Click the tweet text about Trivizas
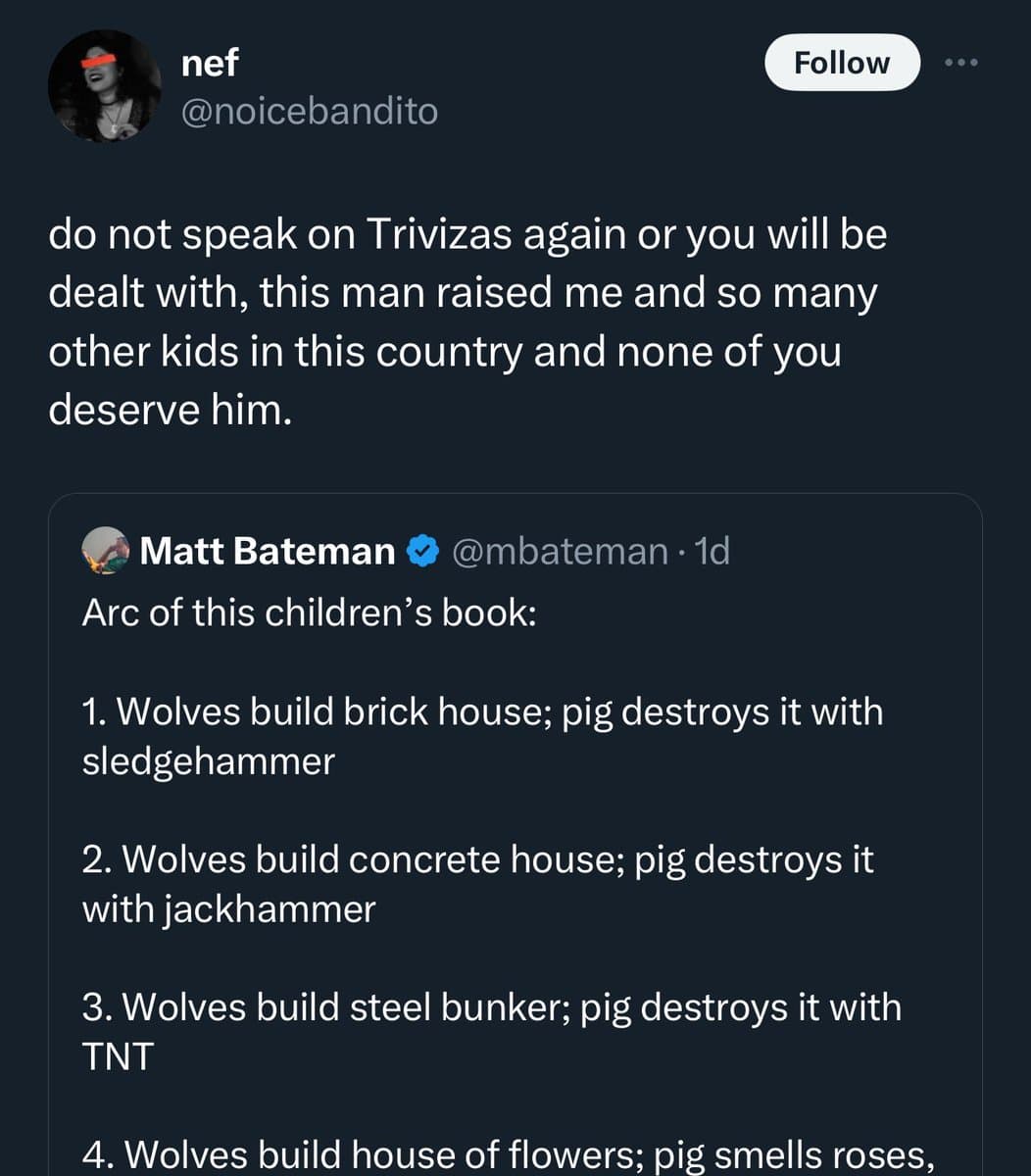Screen dimensions: 1031x1176 [467, 321]
